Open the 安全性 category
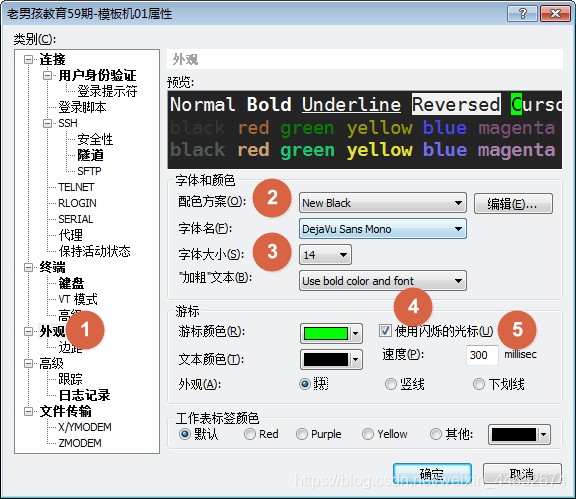576x499 pixels. [x=95, y=139]
